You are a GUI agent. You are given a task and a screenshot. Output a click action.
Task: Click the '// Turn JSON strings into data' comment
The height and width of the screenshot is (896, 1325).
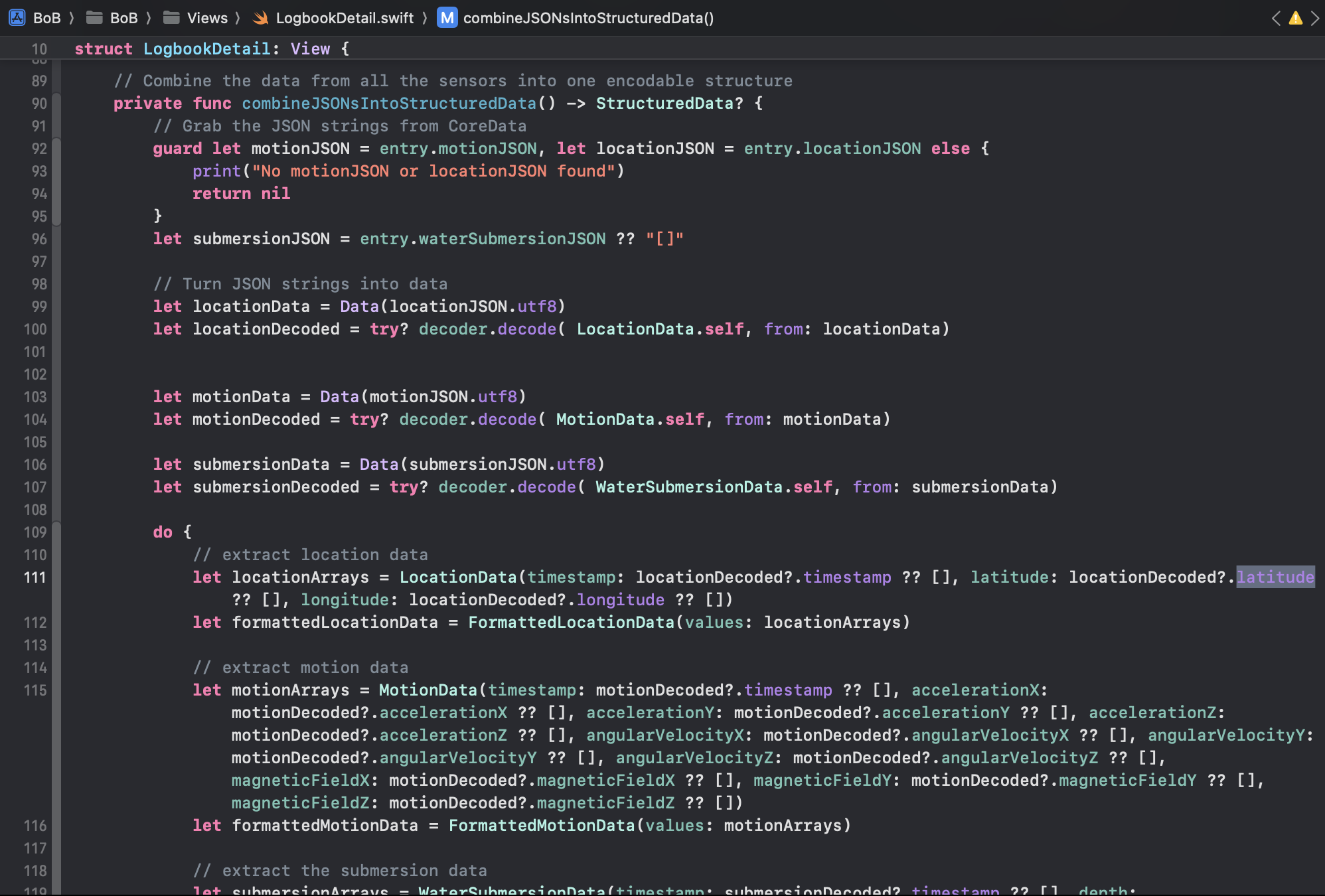(x=300, y=284)
